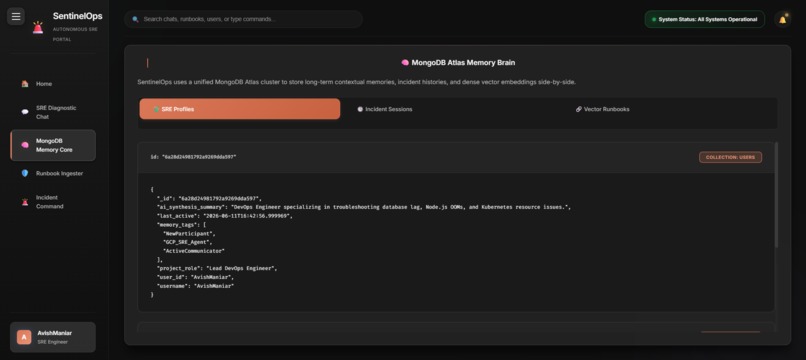This screenshot has height=360, width=806.
Task: Click the MongoDB Memory Core brain icon
Action: tap(25, 145)
